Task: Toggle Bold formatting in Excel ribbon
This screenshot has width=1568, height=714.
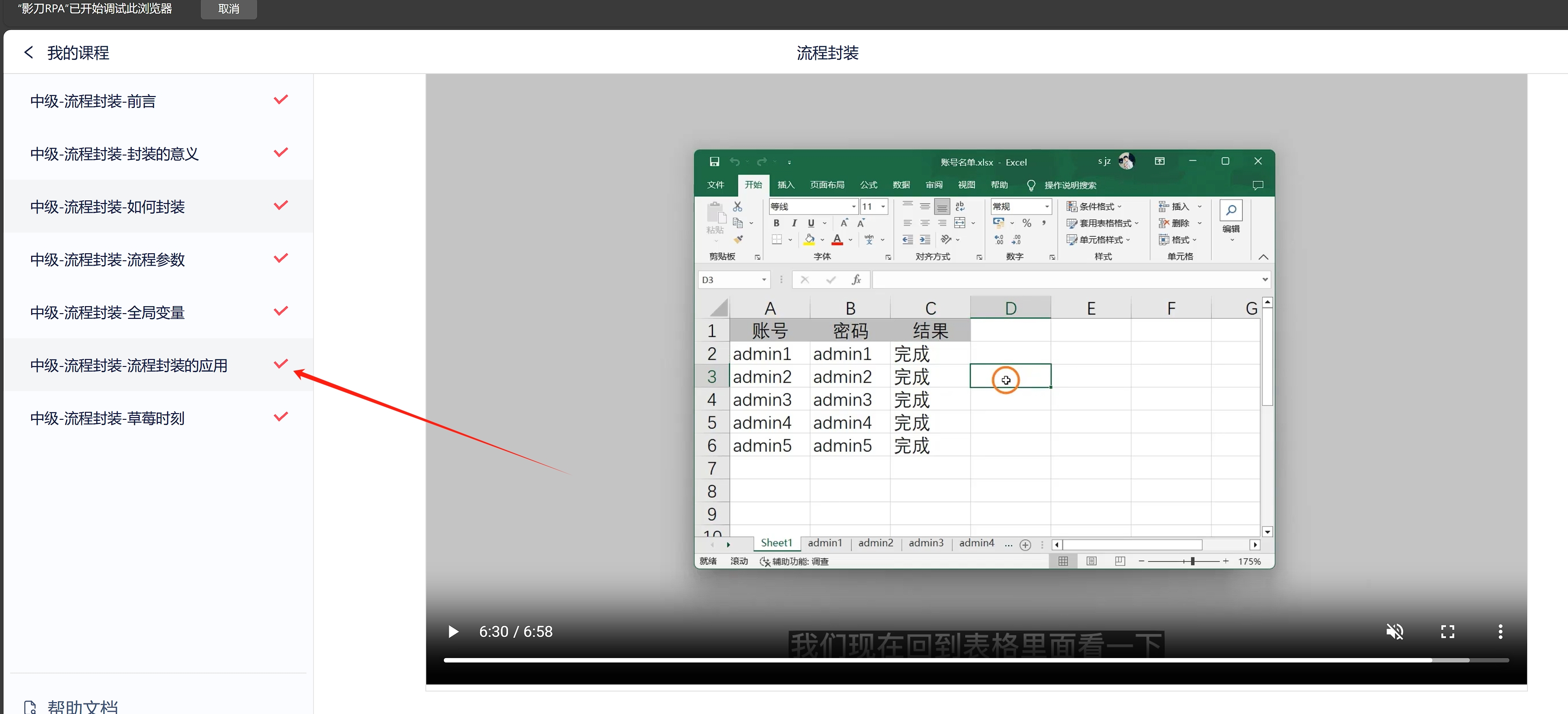Action: 776,223
